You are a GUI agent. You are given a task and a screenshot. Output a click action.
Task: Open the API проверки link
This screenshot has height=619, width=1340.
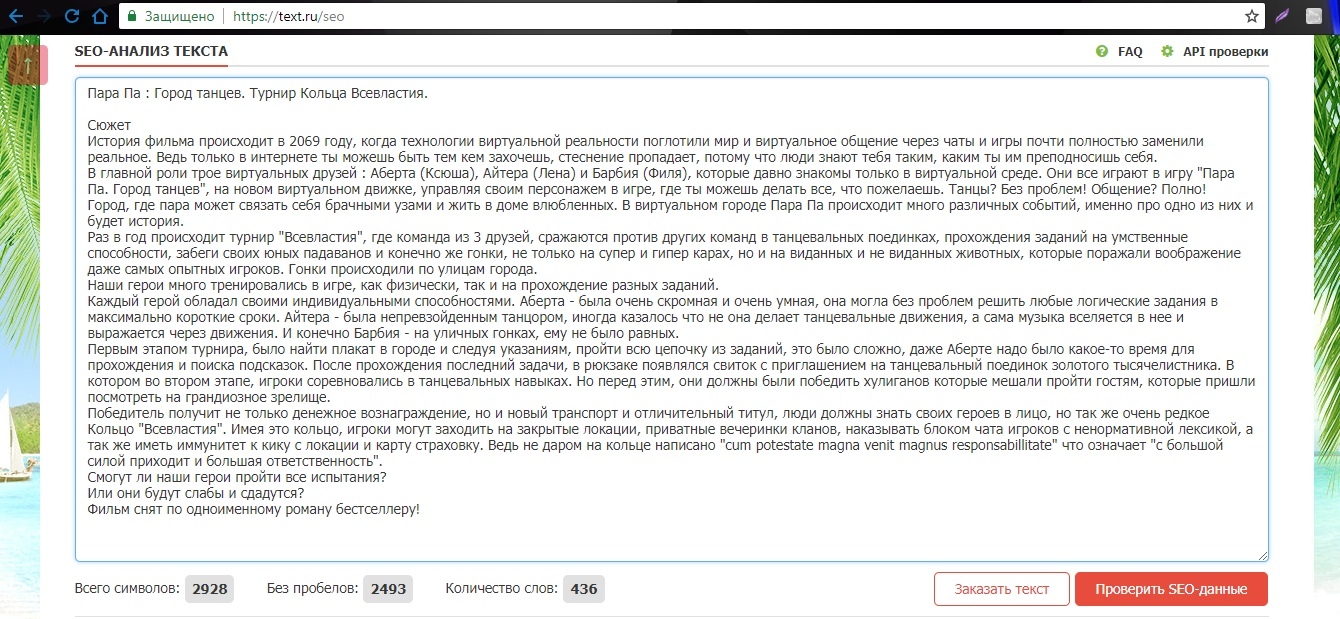[1225, 52]
